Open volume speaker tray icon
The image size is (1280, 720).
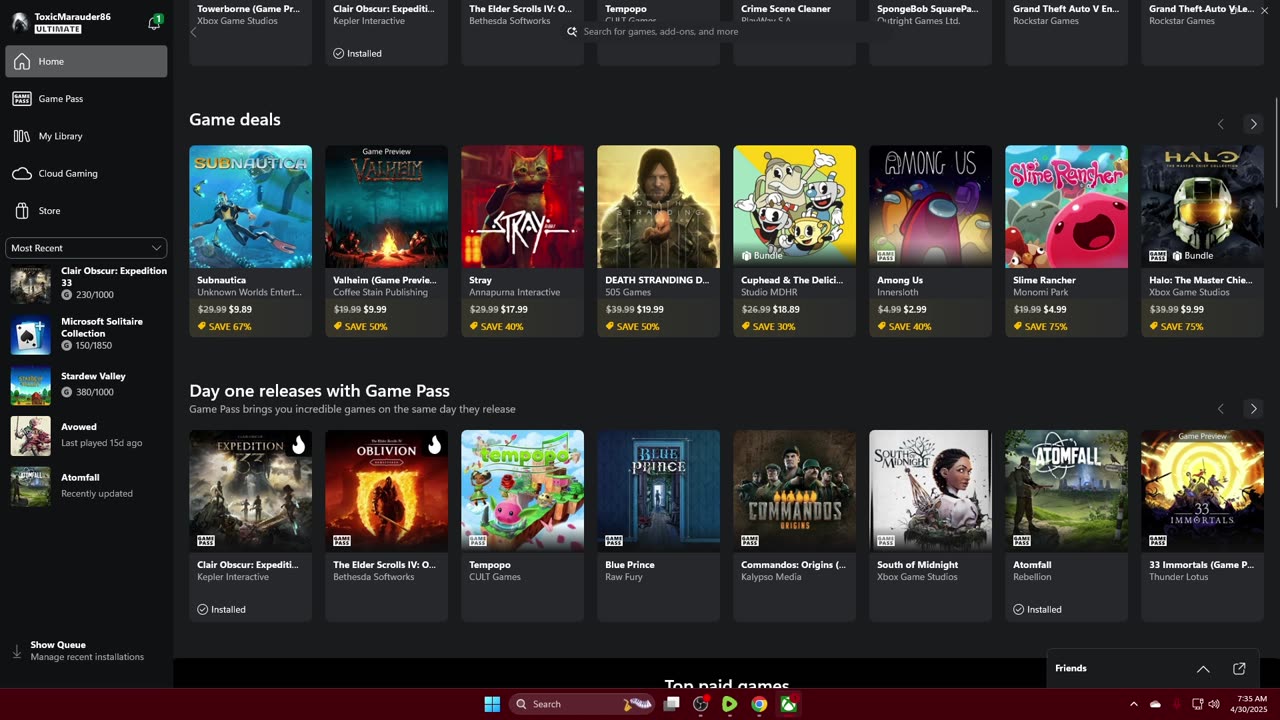[1214, 704]
